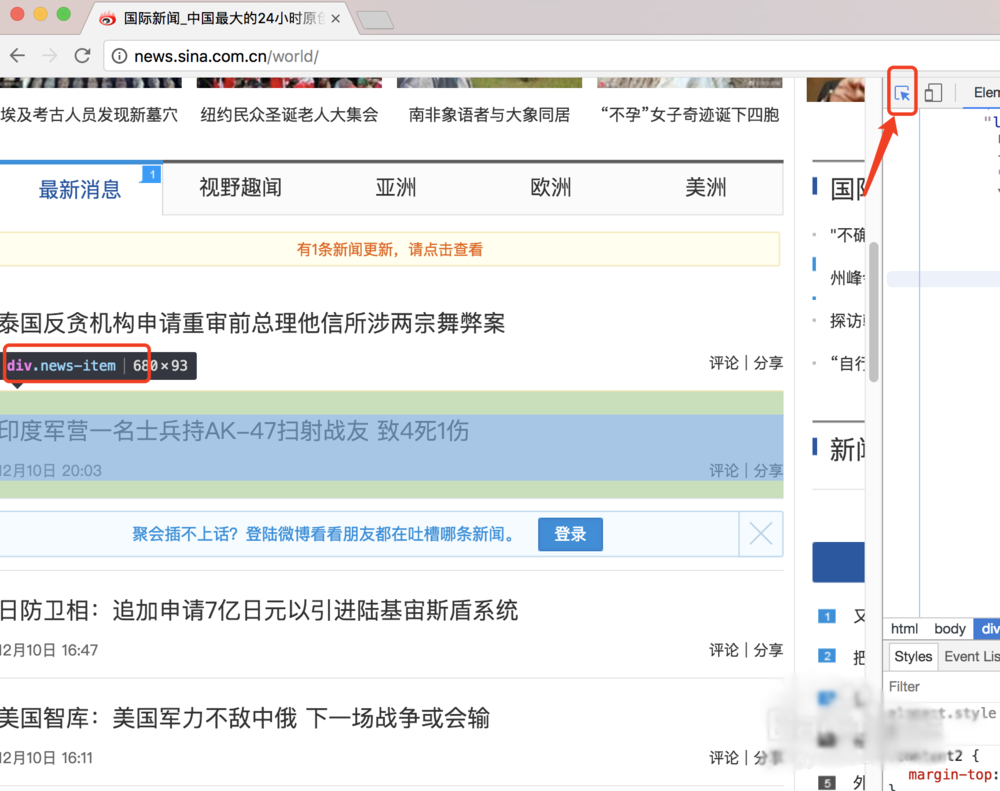
Task: Click the Sina favicon on the browser tab
Action: tap(106, 18)
